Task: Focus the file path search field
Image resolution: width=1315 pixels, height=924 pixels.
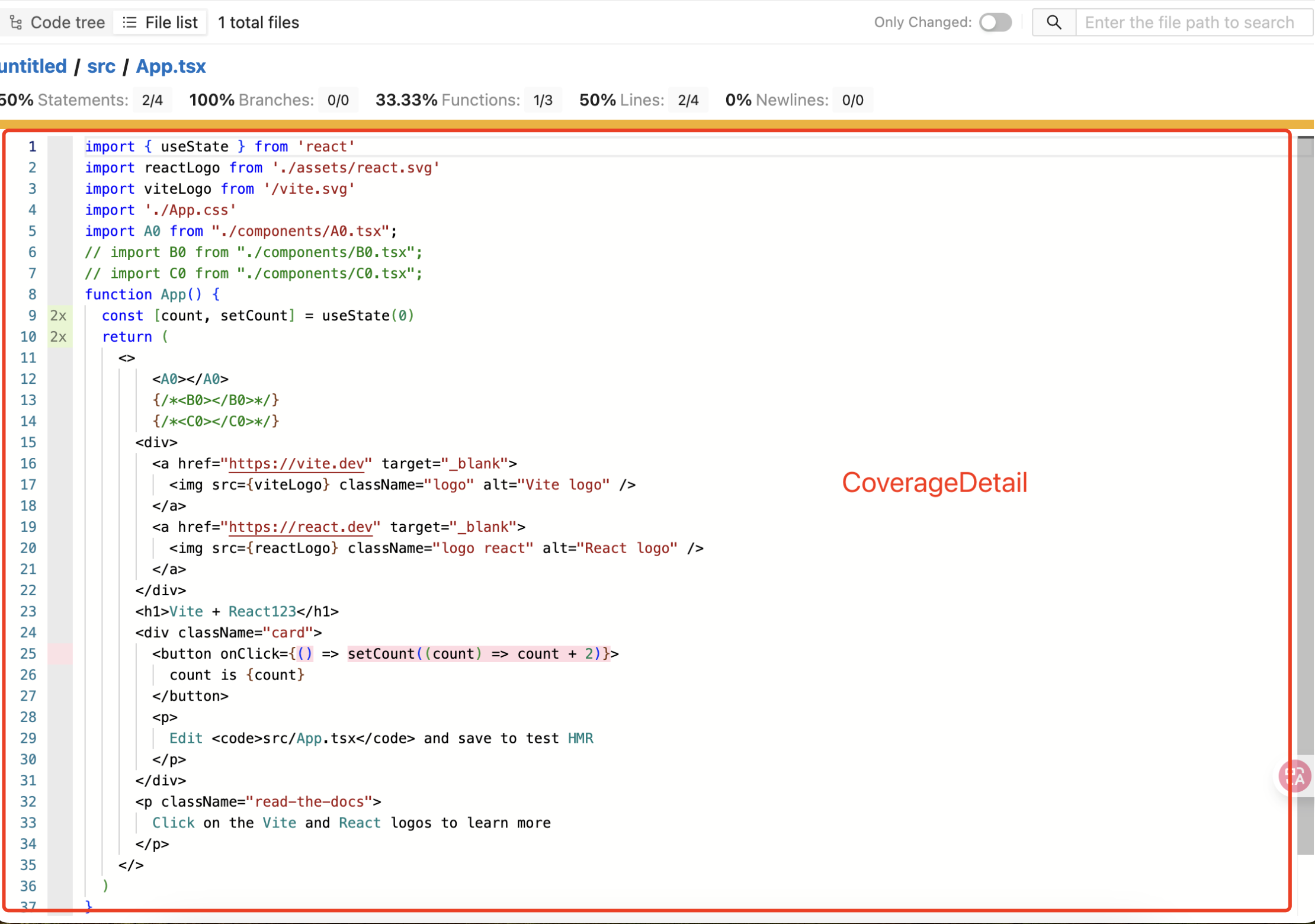Action: coord(1189,23)
